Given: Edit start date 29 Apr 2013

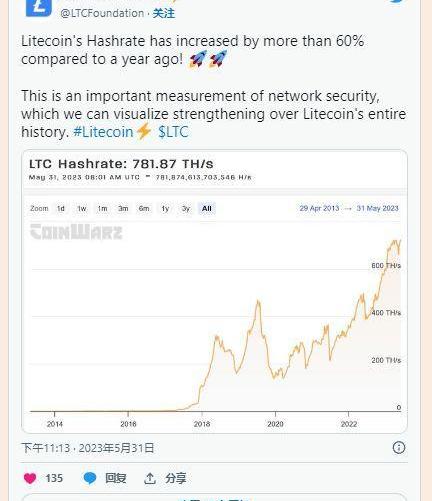Looking at the screenshot, I should 319,208.
